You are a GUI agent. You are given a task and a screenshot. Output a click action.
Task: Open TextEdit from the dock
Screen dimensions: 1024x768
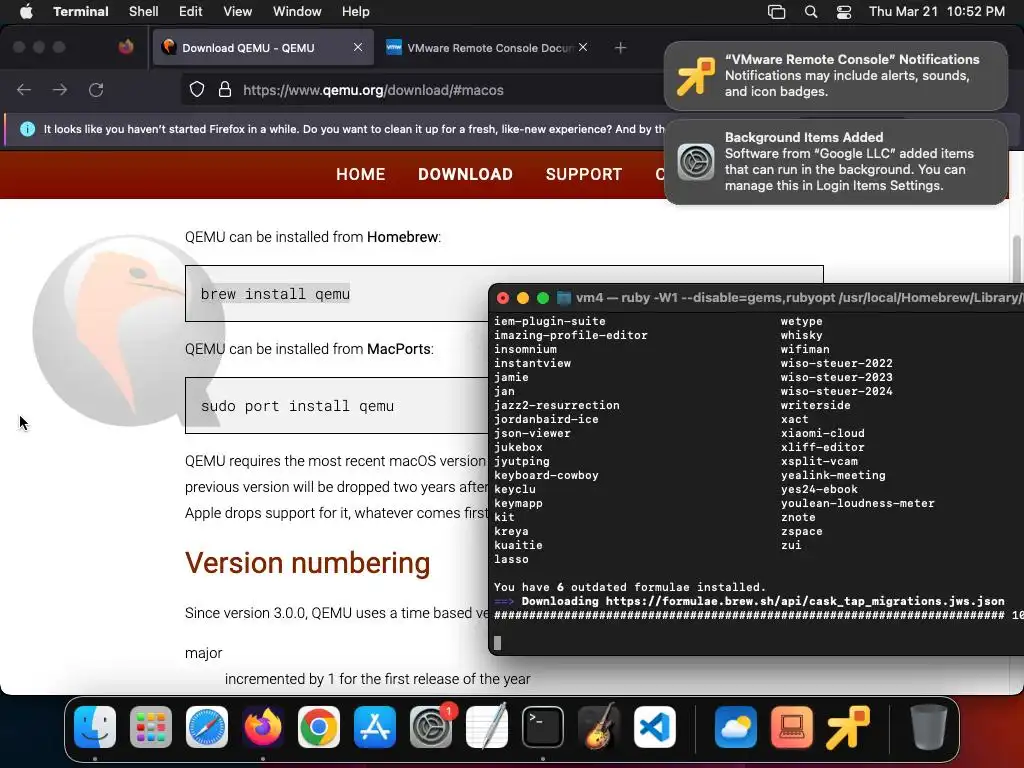tap(487, 727)
